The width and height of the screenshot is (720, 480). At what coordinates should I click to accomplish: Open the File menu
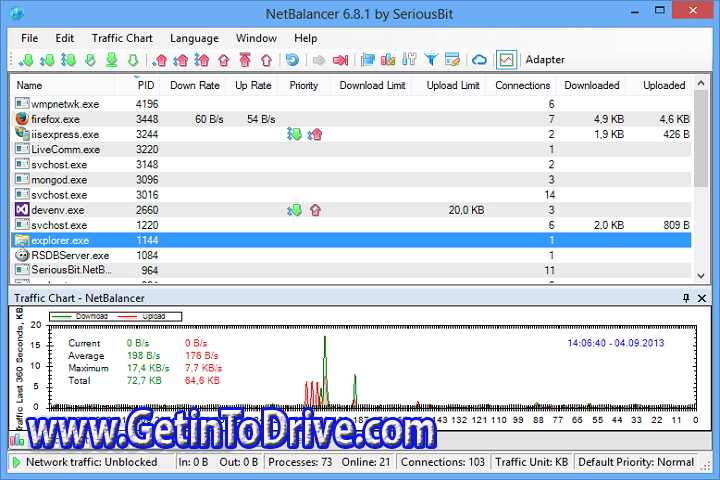(x=29, y=38)
